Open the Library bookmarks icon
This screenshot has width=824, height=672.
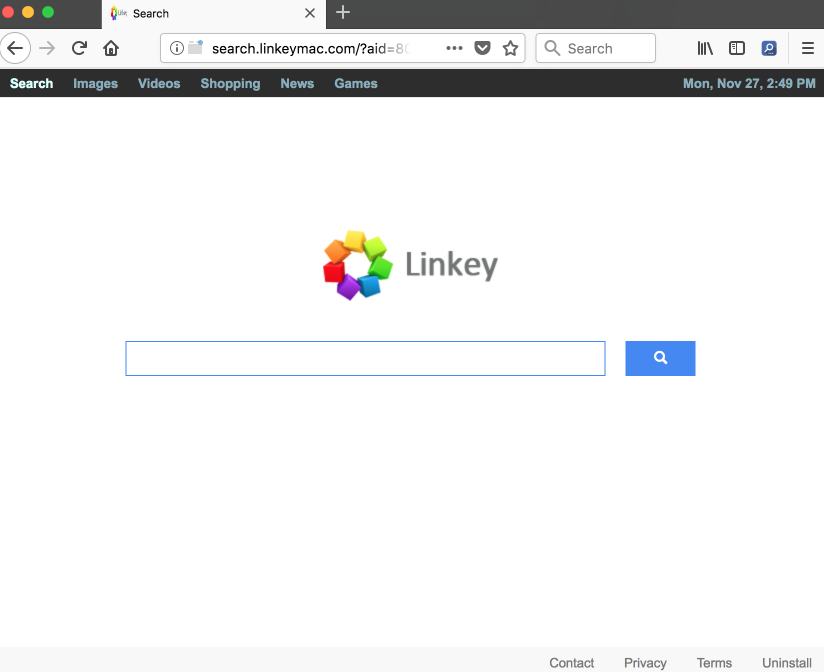(x=705, y=48)
